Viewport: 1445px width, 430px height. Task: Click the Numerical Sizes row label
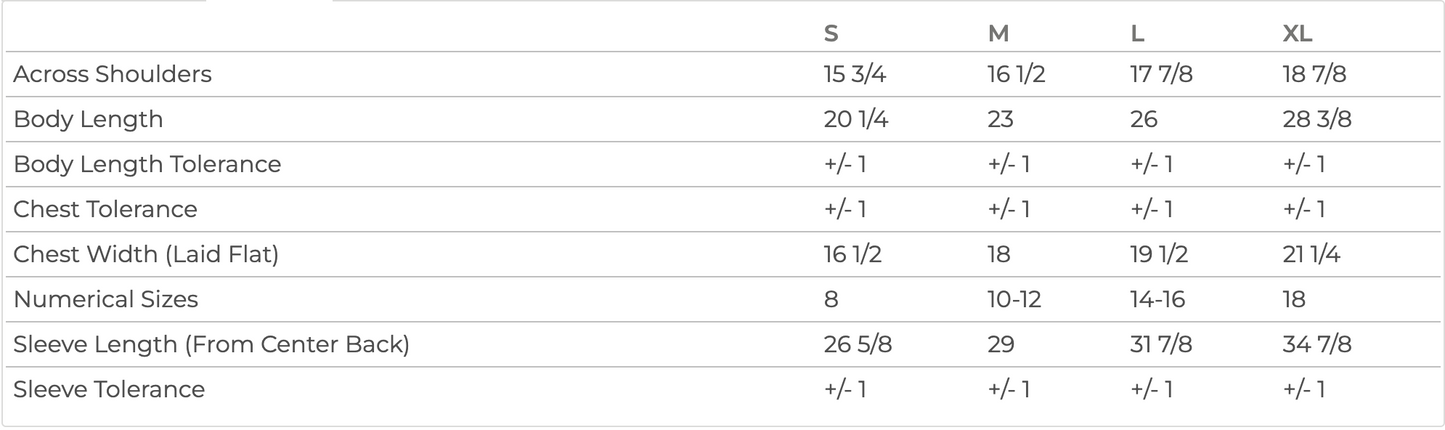[x=106, y=299]
